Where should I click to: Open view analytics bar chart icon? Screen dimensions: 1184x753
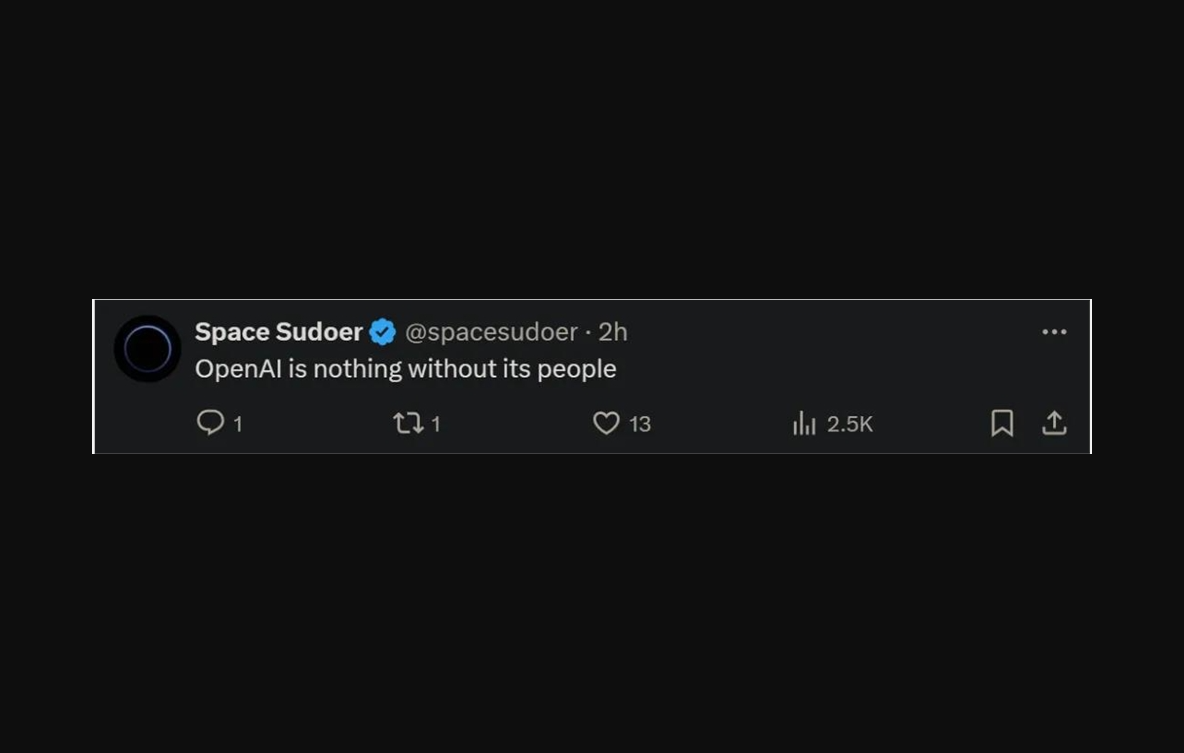pos(804,424)
